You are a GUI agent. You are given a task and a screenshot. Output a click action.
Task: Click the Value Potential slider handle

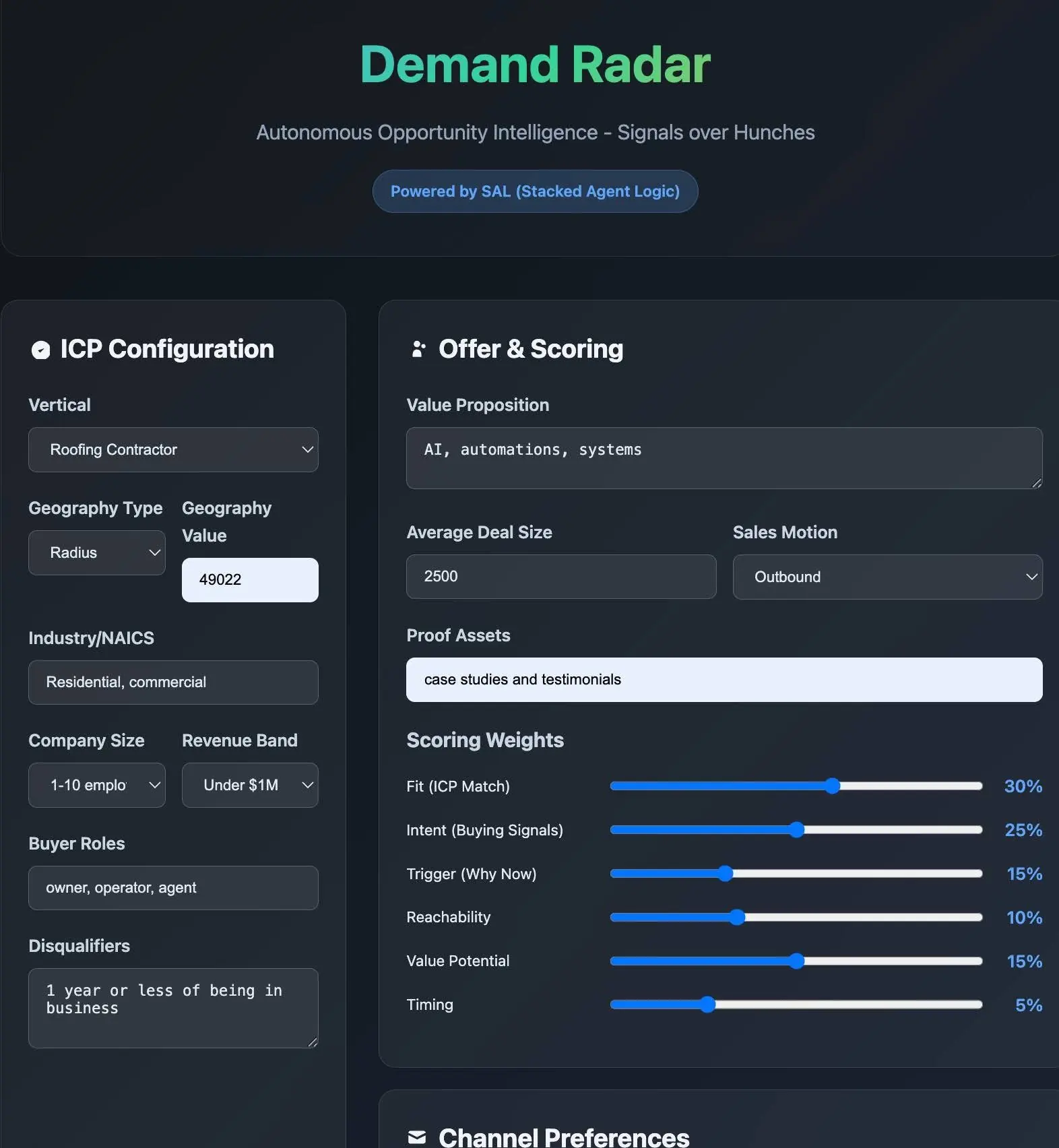[796, 961]
